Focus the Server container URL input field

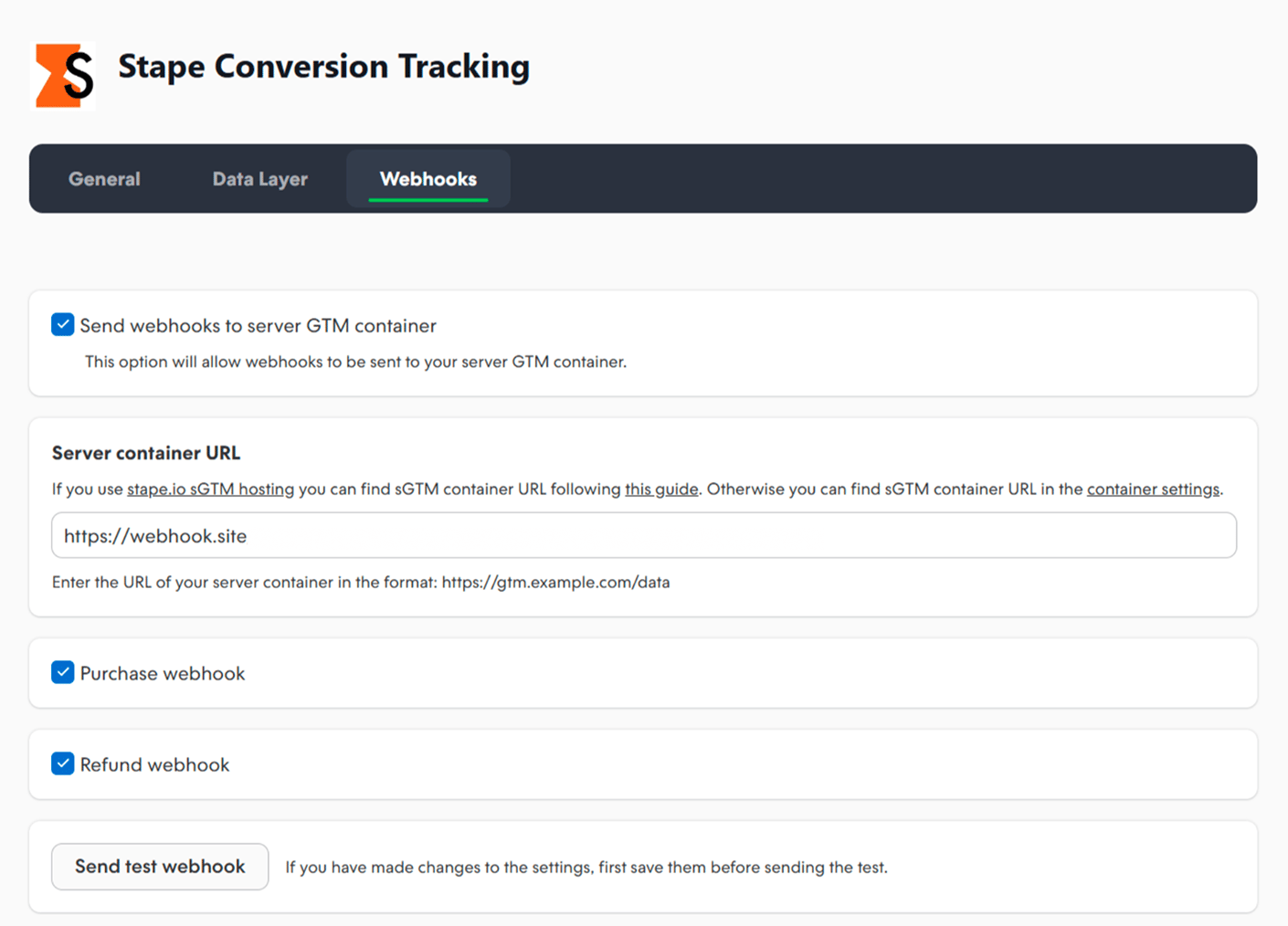pyautogui.click(x=644, y=535)
